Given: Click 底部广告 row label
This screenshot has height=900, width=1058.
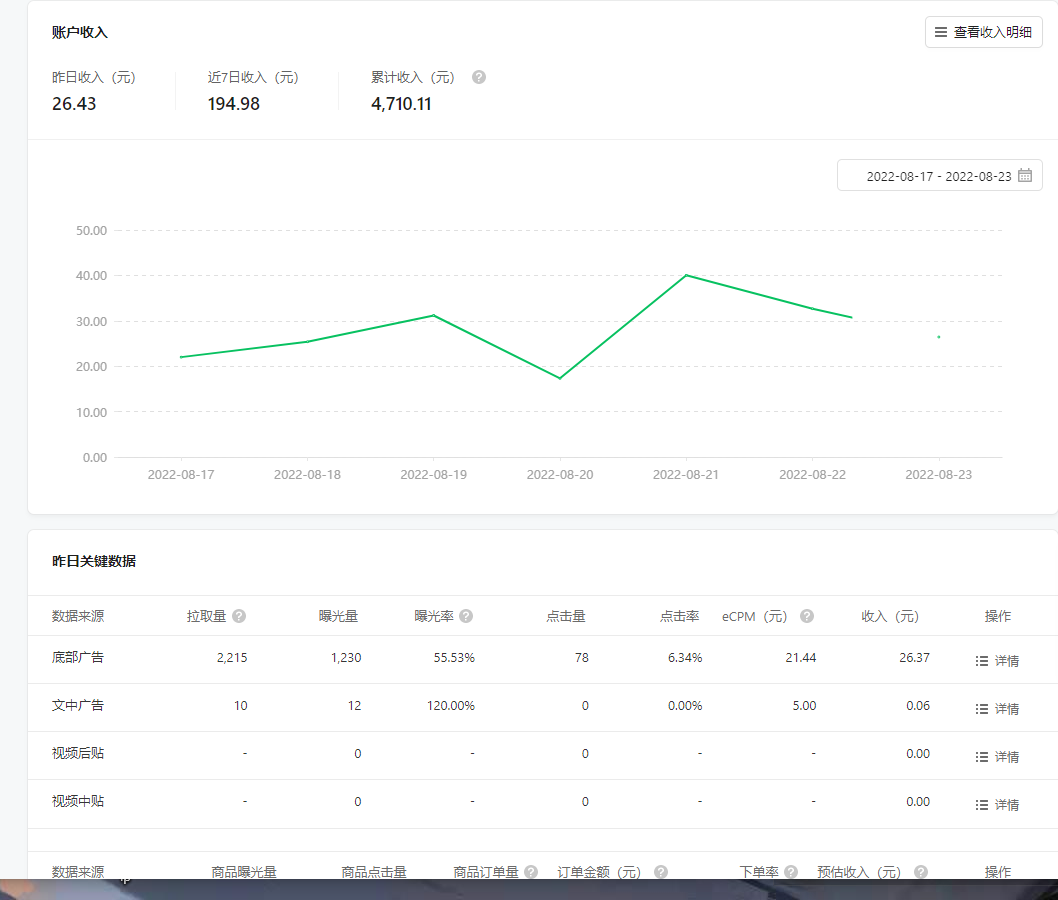Looking at the screenshot, I should pos(78,657).
